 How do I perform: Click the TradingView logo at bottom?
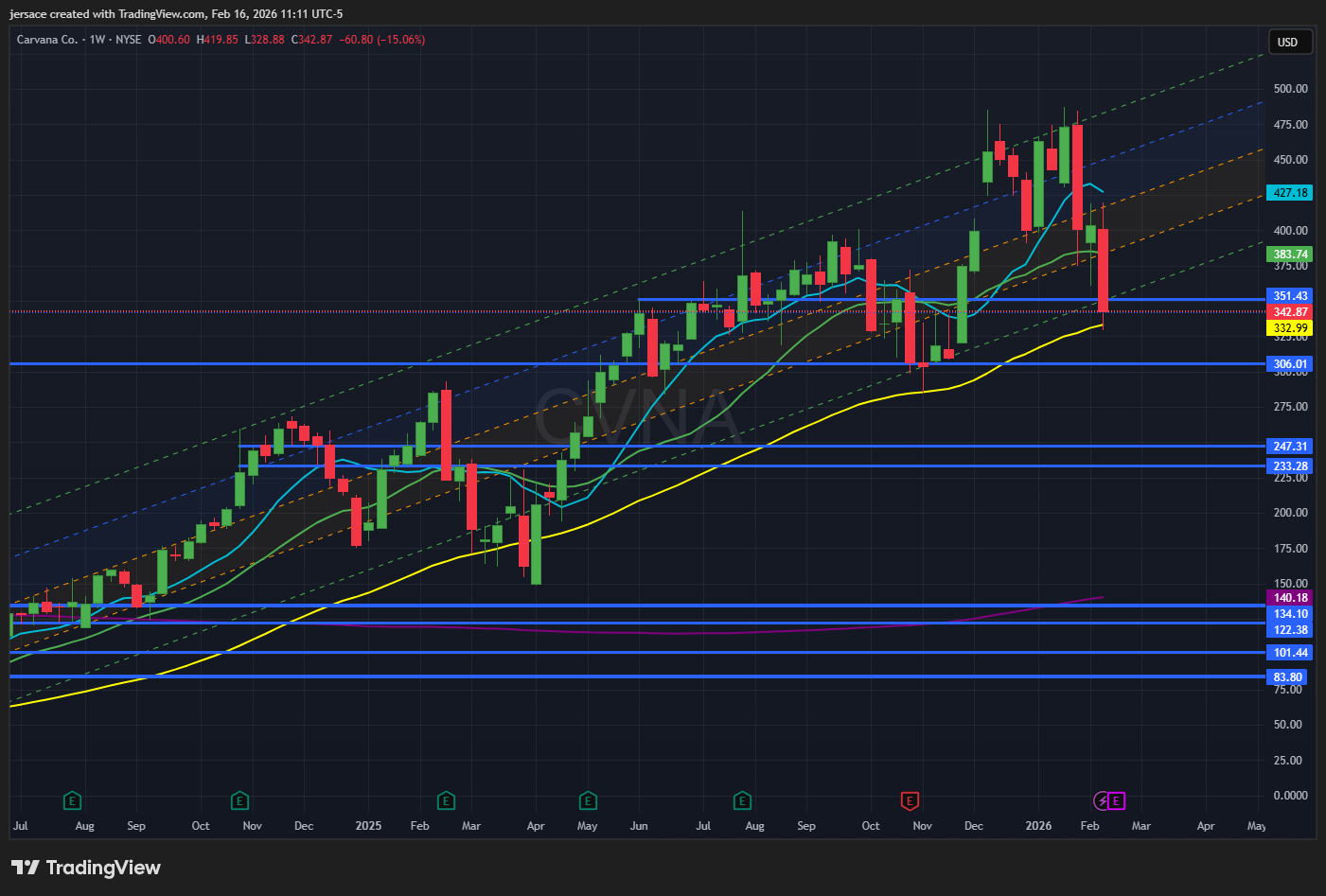(86, 868)
